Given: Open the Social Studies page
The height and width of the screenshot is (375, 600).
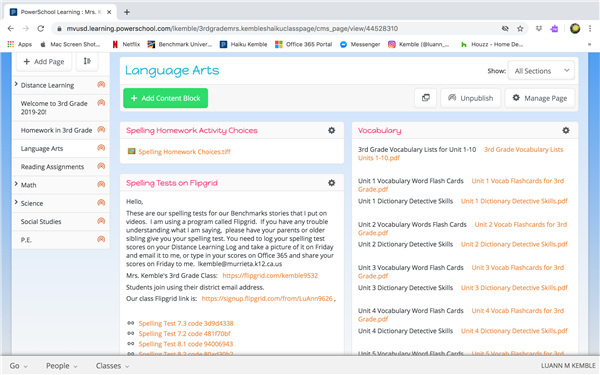Looking at the screenshot, I should point(41,222).
